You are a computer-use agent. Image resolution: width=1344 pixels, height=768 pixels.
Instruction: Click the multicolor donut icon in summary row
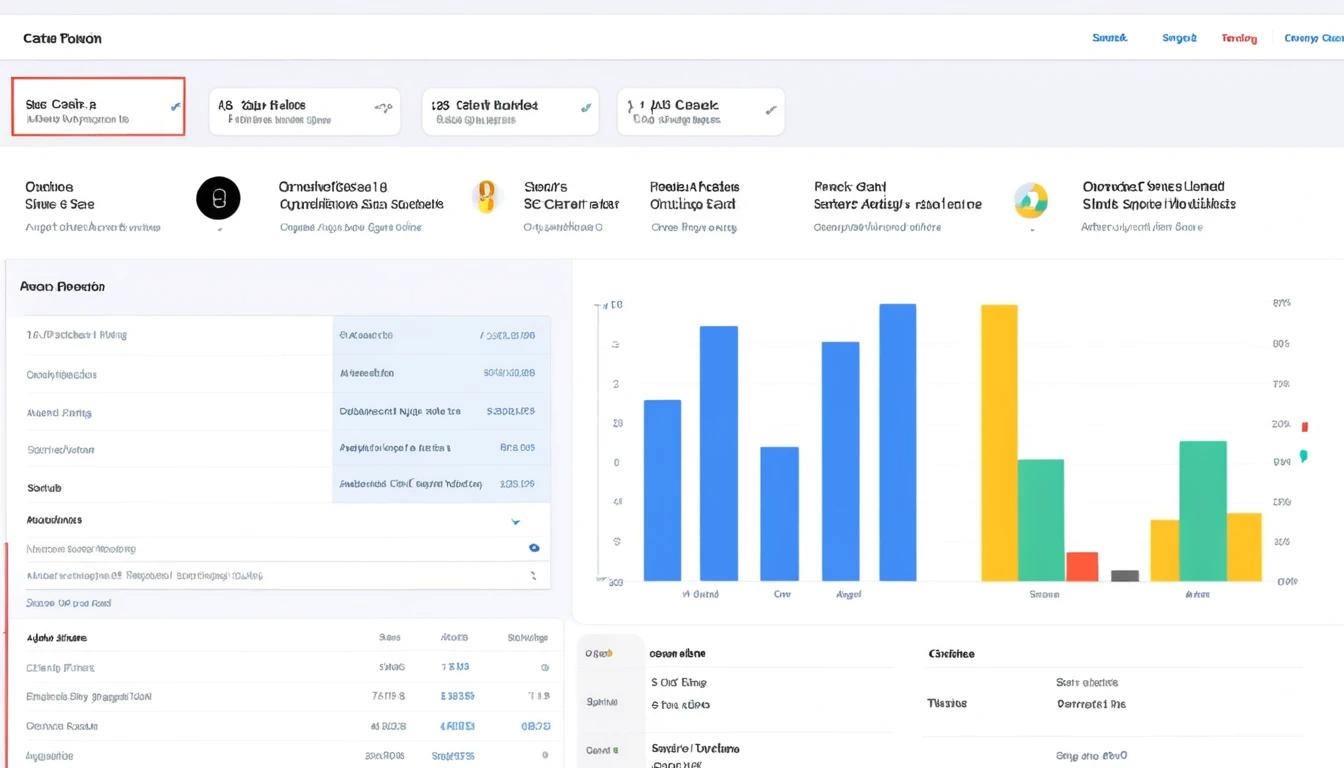click(x=1030, y=200)
